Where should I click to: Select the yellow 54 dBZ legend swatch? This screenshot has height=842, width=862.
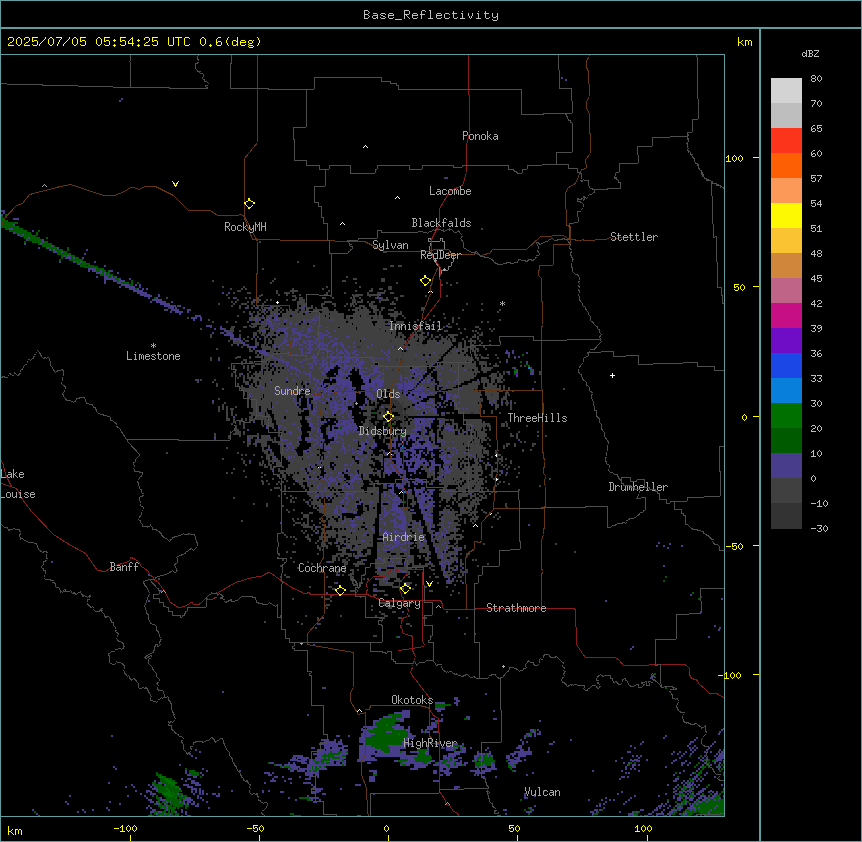[x=786, y=215]
